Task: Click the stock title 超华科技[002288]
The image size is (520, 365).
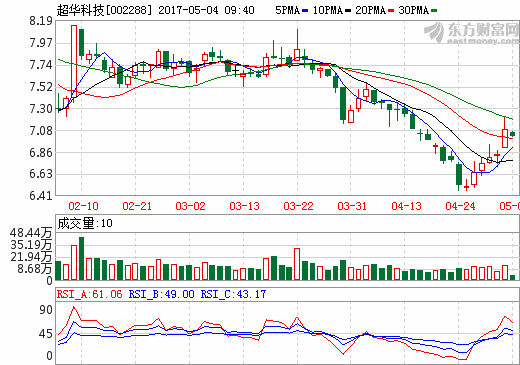Action: 104,10
